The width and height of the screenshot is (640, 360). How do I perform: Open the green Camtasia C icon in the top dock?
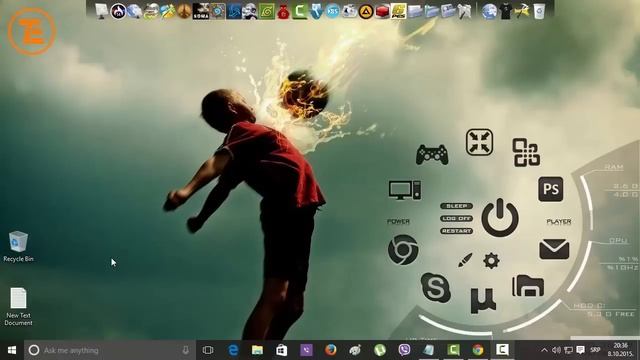point(300,11)
